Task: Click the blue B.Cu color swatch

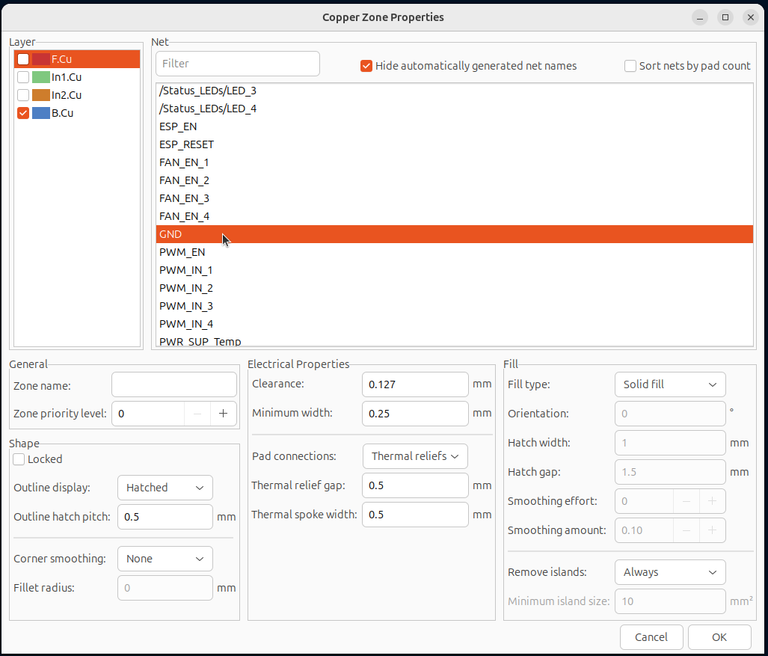Action: tap(41, 113)
